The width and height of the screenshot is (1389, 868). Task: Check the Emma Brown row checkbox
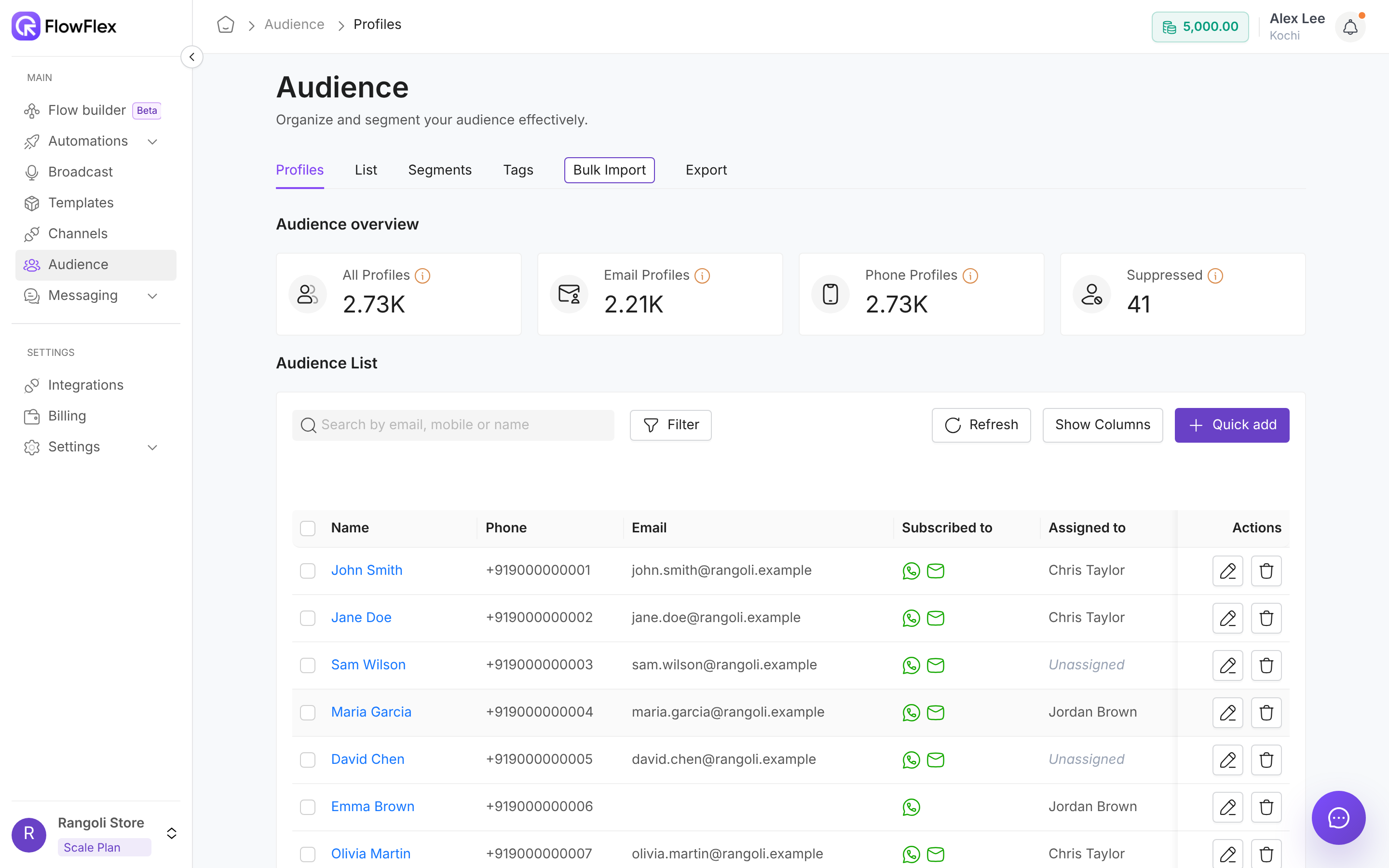308,807
